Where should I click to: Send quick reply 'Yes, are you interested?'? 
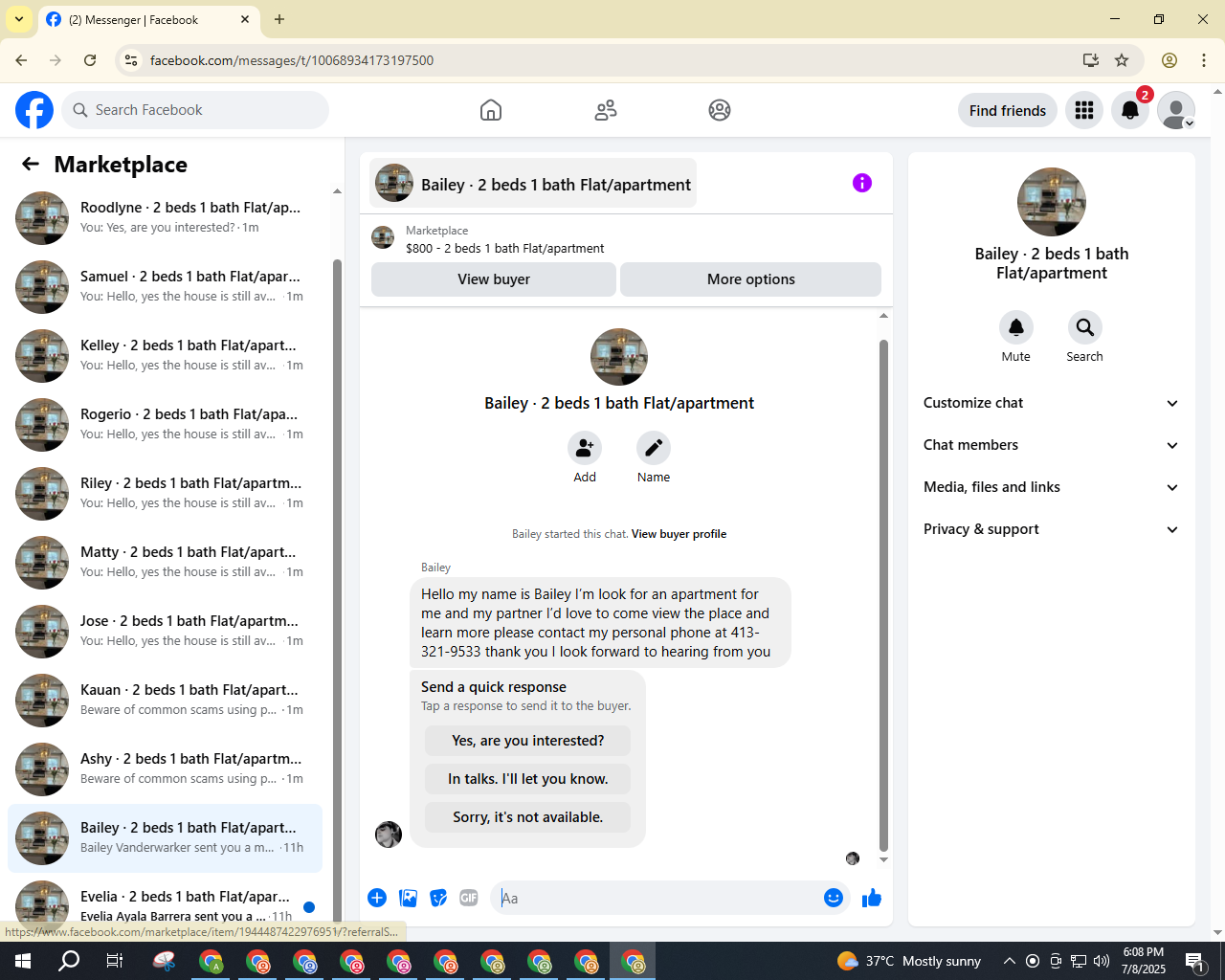pyautogui.click(x=528, y=741)
